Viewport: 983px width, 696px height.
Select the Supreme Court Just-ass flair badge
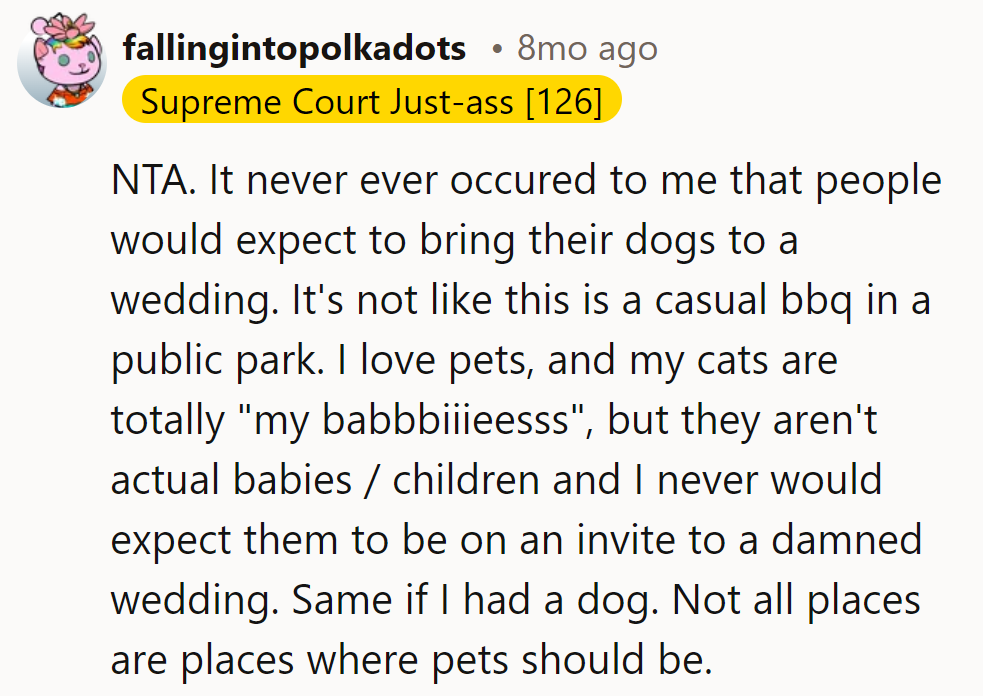click(x=371, y=101)
